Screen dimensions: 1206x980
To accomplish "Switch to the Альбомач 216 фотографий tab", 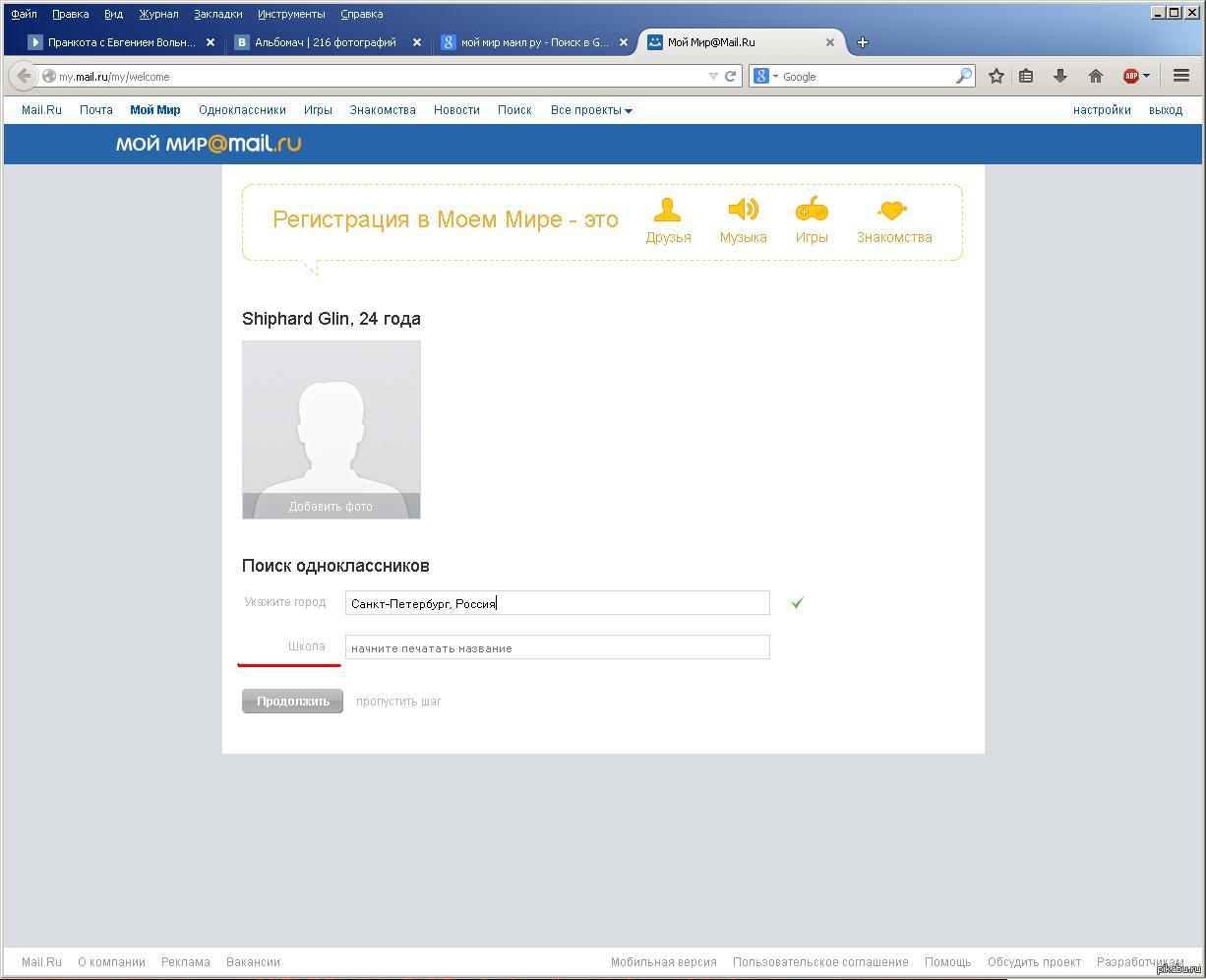I will point(328,42).
